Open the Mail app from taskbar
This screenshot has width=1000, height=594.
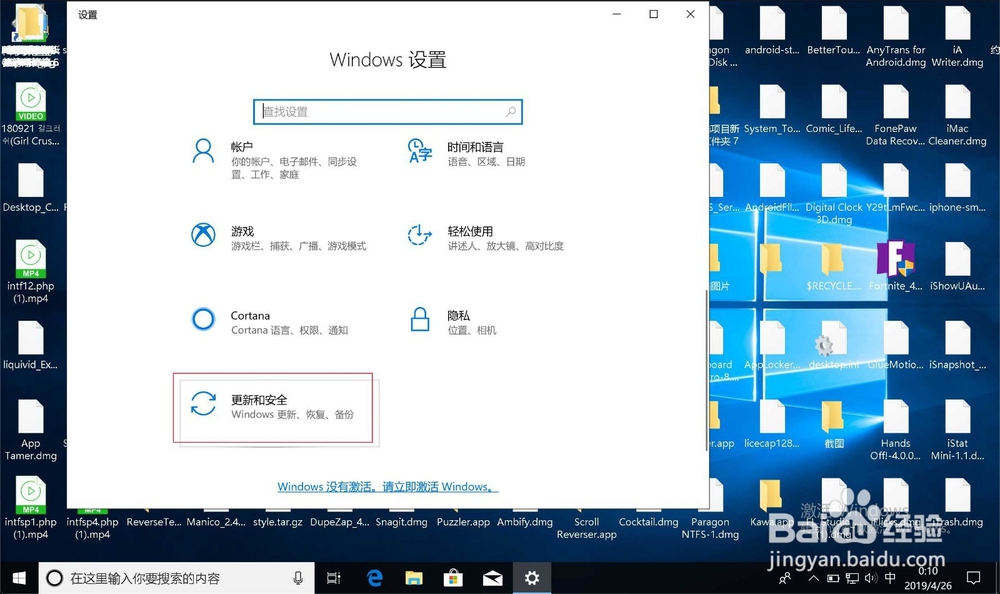point(492,578)
